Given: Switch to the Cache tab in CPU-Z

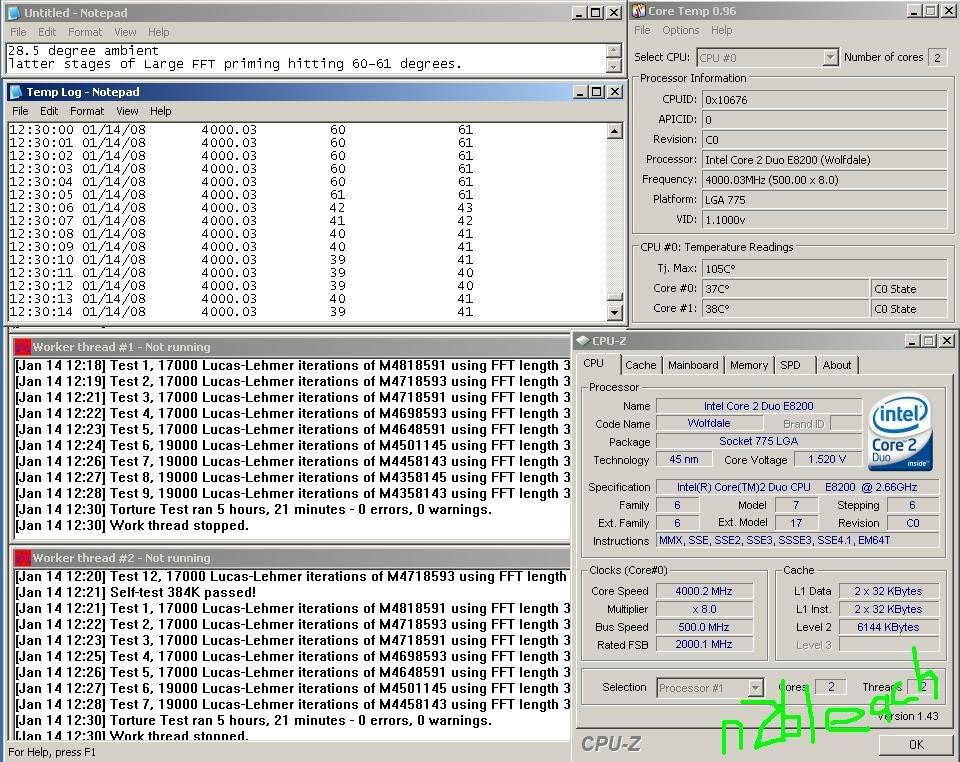Looking at the screenshot, I should (640, 365).
